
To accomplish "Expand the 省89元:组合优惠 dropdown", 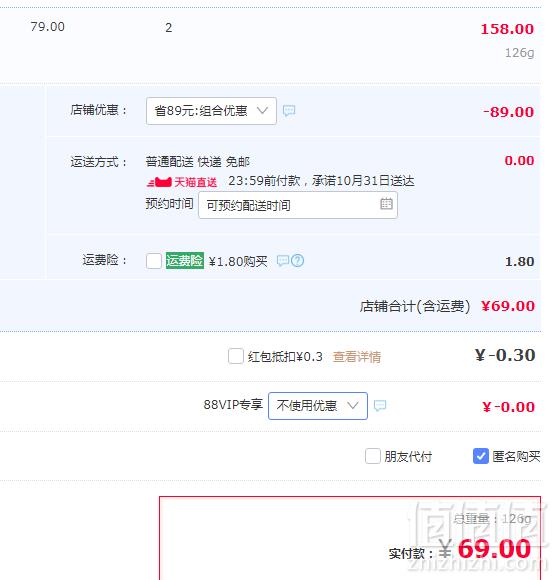I will (211, 111).
